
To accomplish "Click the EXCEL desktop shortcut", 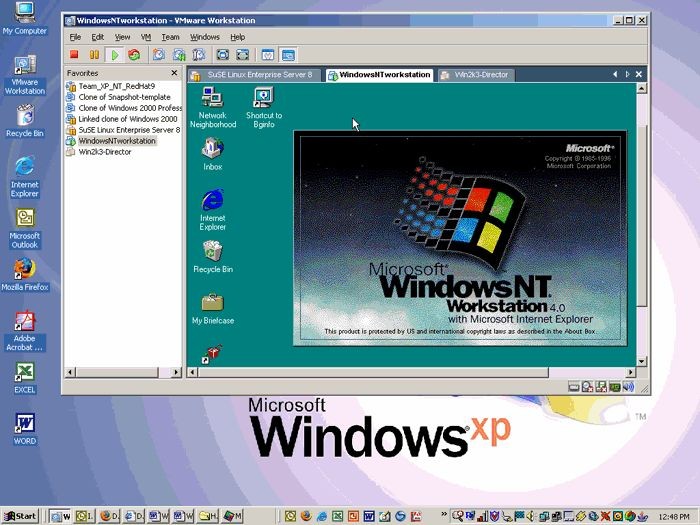I will tap(25, 378).
